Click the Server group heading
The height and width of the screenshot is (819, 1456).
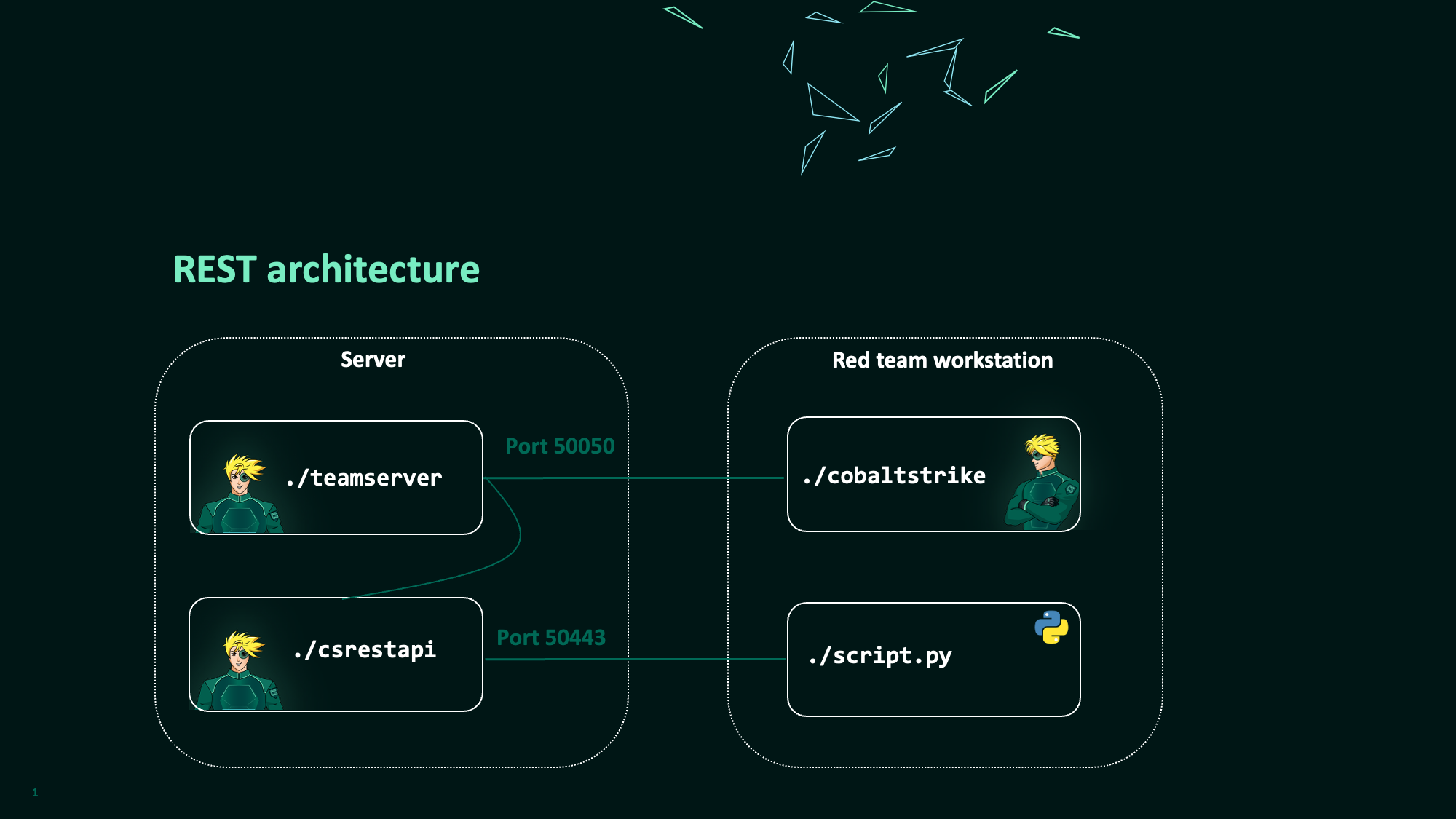[373, 360]
